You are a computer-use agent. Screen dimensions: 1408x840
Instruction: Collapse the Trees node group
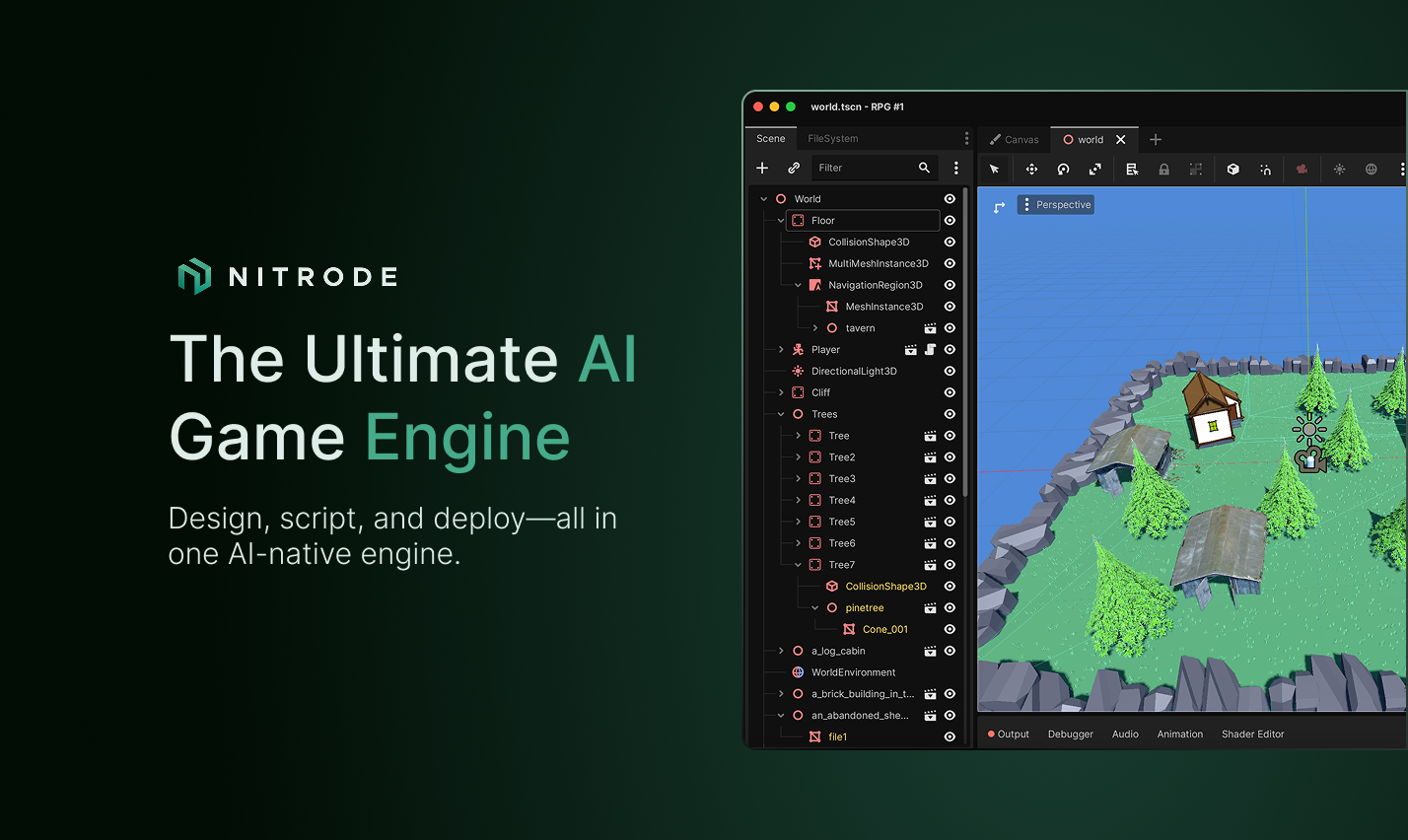[x=781, y=414]
